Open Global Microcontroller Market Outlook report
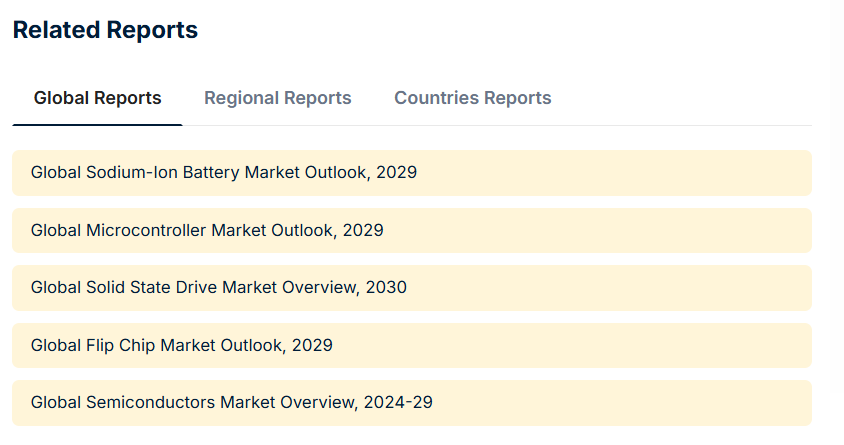Viewport: 844px width, 445px height. (x=207, y=231)
